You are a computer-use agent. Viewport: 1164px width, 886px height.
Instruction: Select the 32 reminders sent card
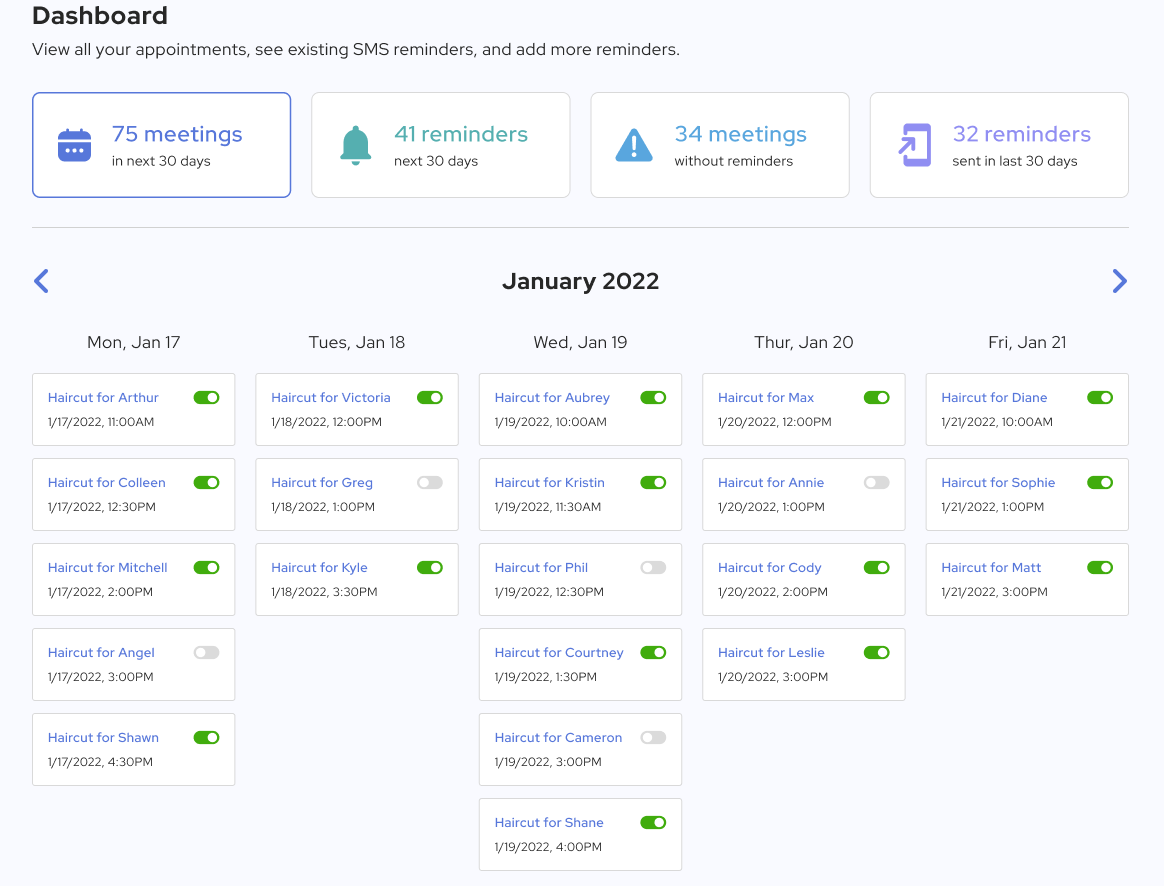(x=999, y=145)
